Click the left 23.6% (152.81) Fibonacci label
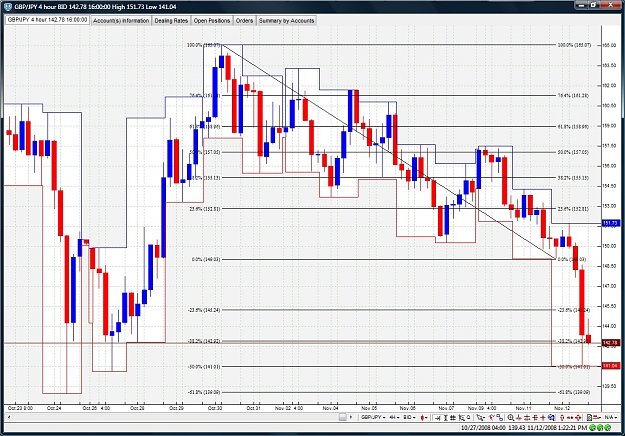Image resolution: width=625 pixels, height=436 pixels. click(204, 208)
